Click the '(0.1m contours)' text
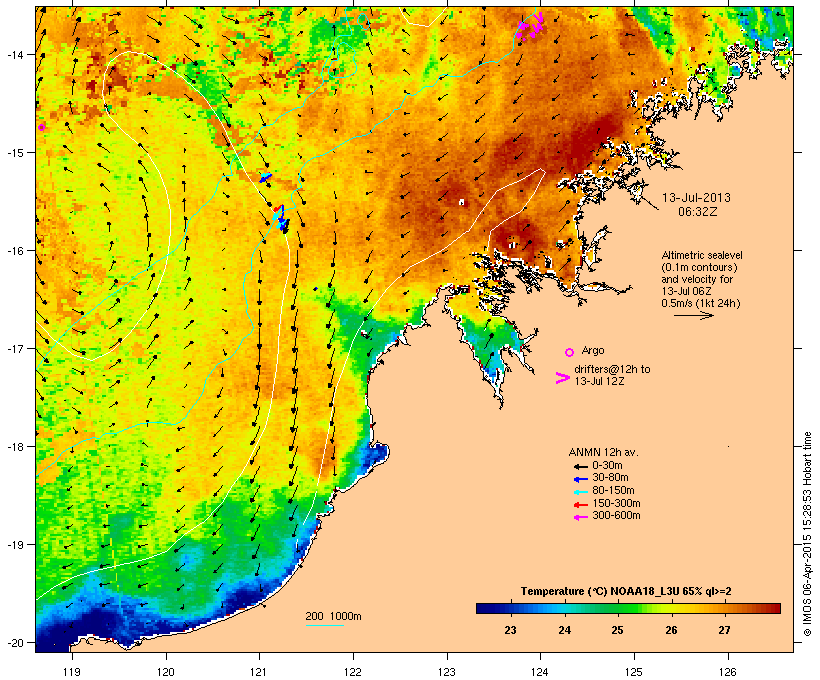 (x=699, y=267)
